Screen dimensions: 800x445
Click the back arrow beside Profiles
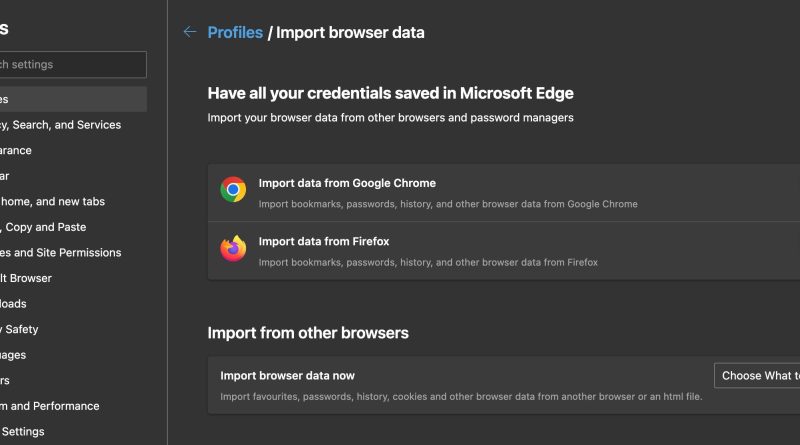click(190, 32)
